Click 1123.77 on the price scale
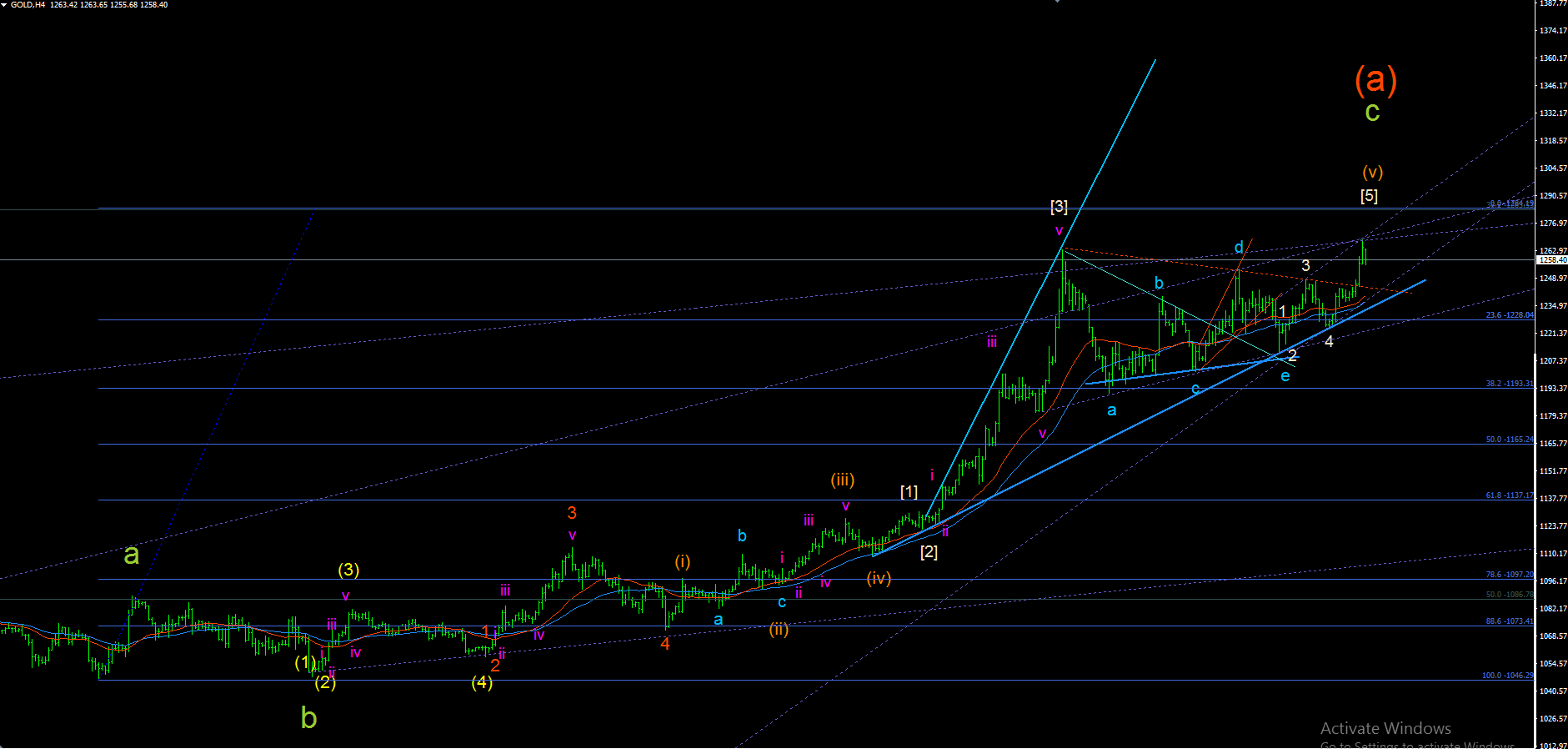The height and width of the screenshot is (749, 1568). click(x=1552, y=526)
